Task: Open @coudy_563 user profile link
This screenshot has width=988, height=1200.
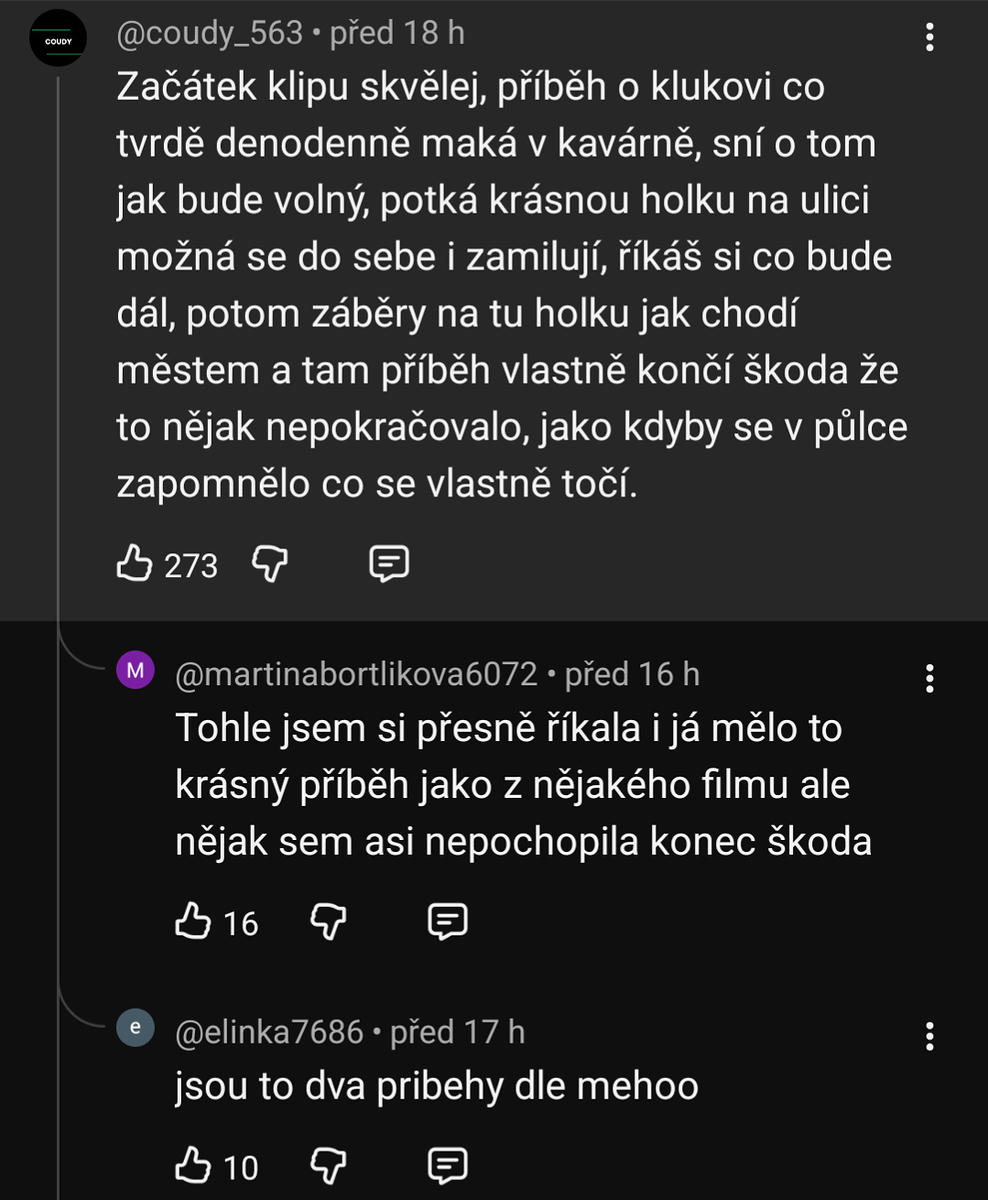Action: click(210, 34)
